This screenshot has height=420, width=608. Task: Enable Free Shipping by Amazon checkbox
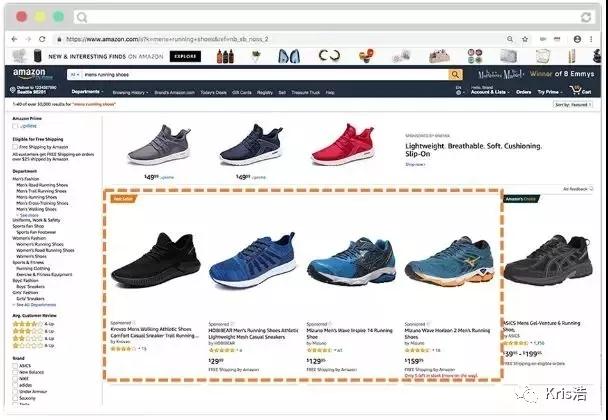(15, 147)
